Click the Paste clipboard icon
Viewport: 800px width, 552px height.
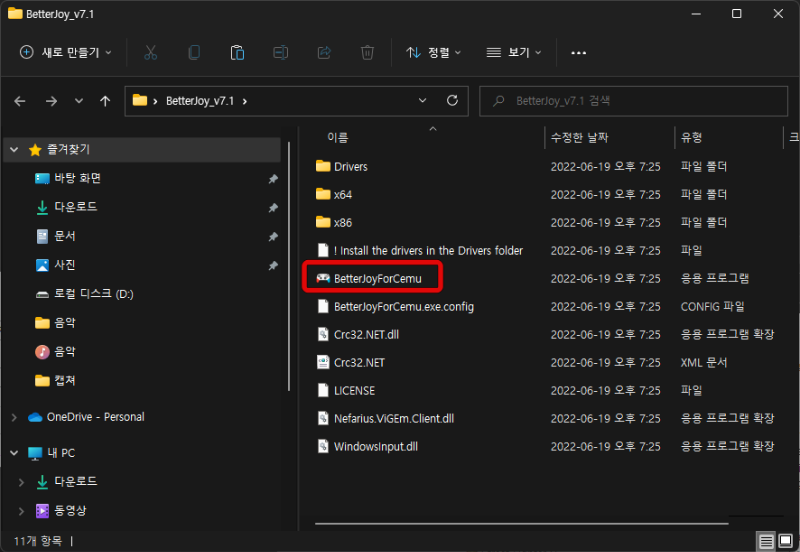237,53
